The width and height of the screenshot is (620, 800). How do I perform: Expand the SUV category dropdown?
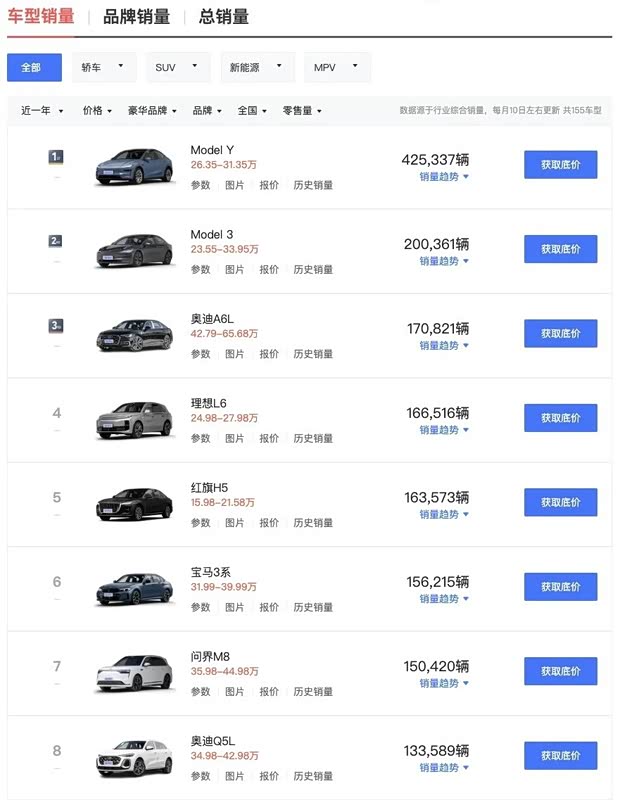(x=178, y=67)
